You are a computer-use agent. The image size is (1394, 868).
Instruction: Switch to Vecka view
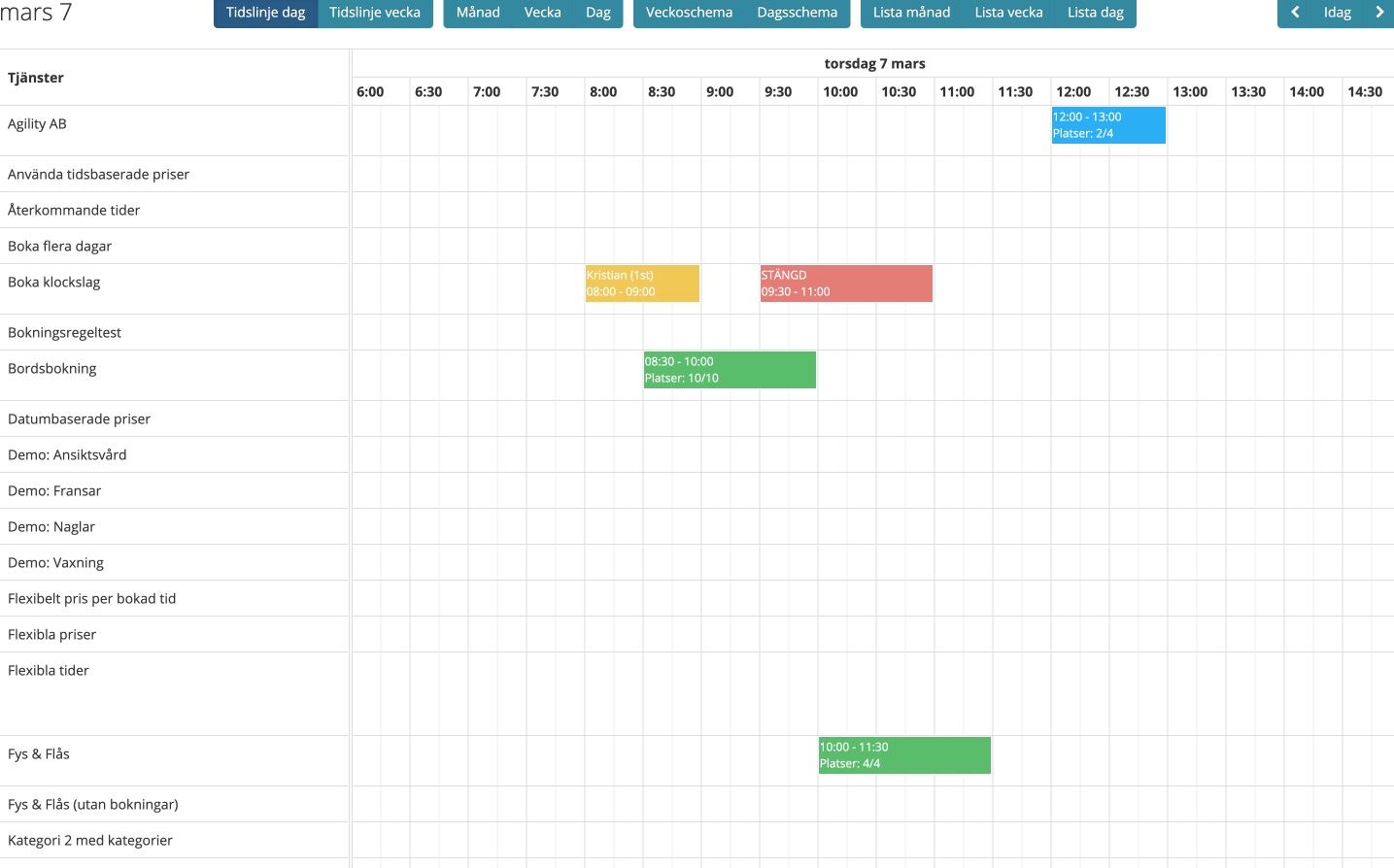click(x=542, y=13)
